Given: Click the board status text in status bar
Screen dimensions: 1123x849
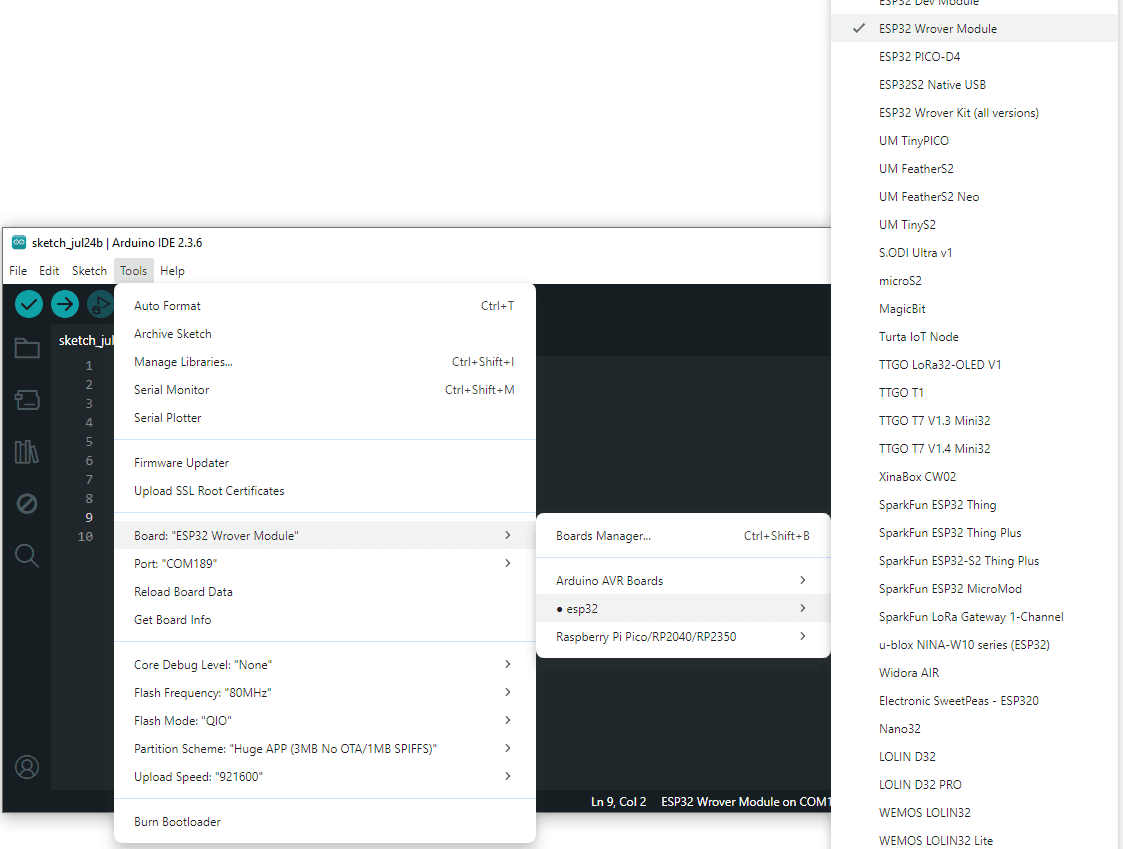Looking at the screenshot, I should click(x=745, y=802).
